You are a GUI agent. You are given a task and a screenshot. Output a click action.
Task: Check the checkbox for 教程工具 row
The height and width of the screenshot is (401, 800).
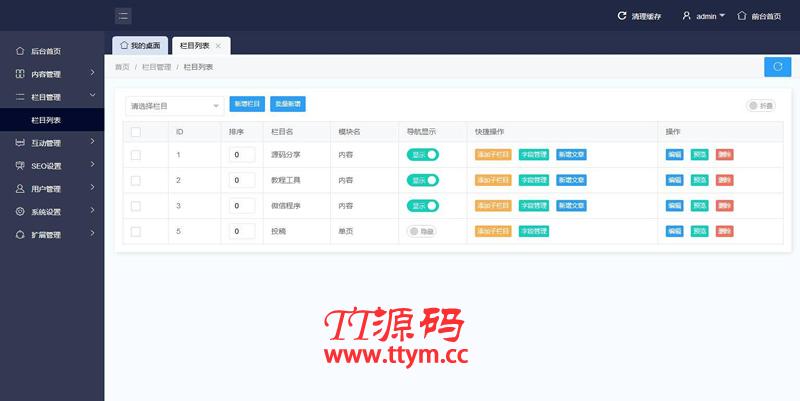136,180
